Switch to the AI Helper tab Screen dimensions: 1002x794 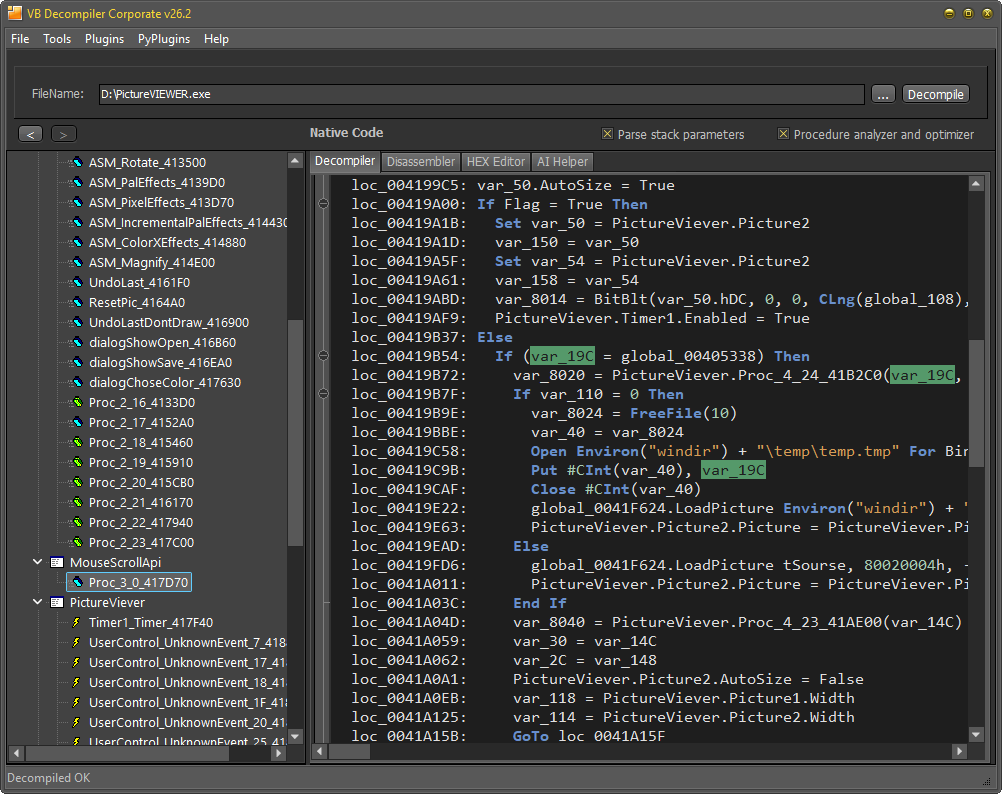[x=562, y=162]
